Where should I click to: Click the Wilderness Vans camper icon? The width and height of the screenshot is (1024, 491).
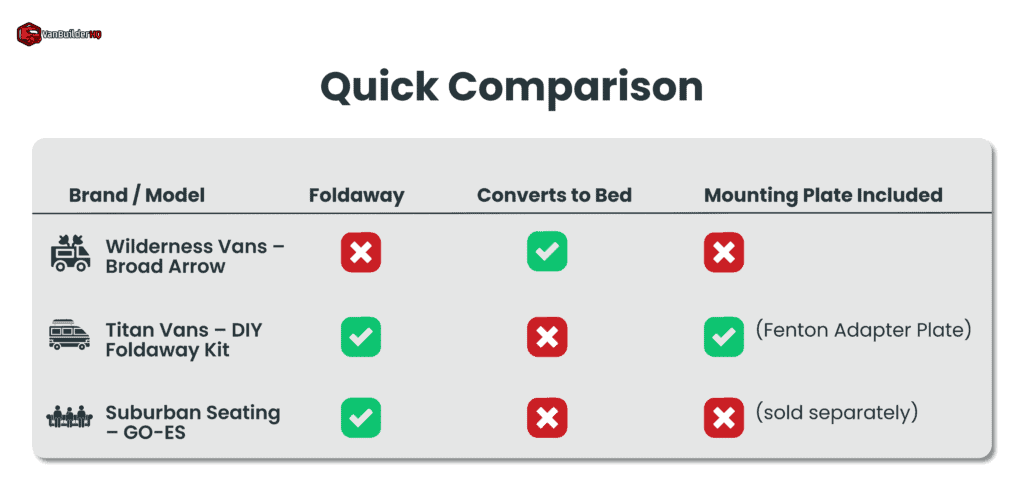70,254
